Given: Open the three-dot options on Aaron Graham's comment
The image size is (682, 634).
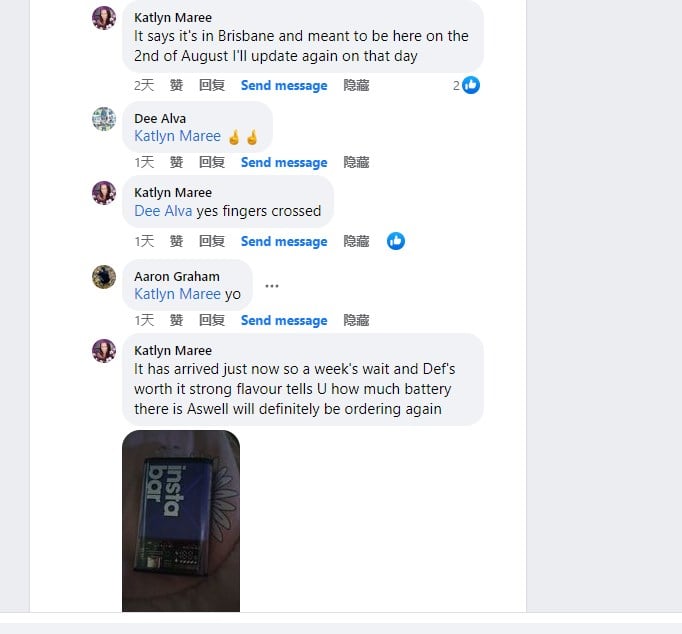Looking at the screenshot, I should coord(272,286).
